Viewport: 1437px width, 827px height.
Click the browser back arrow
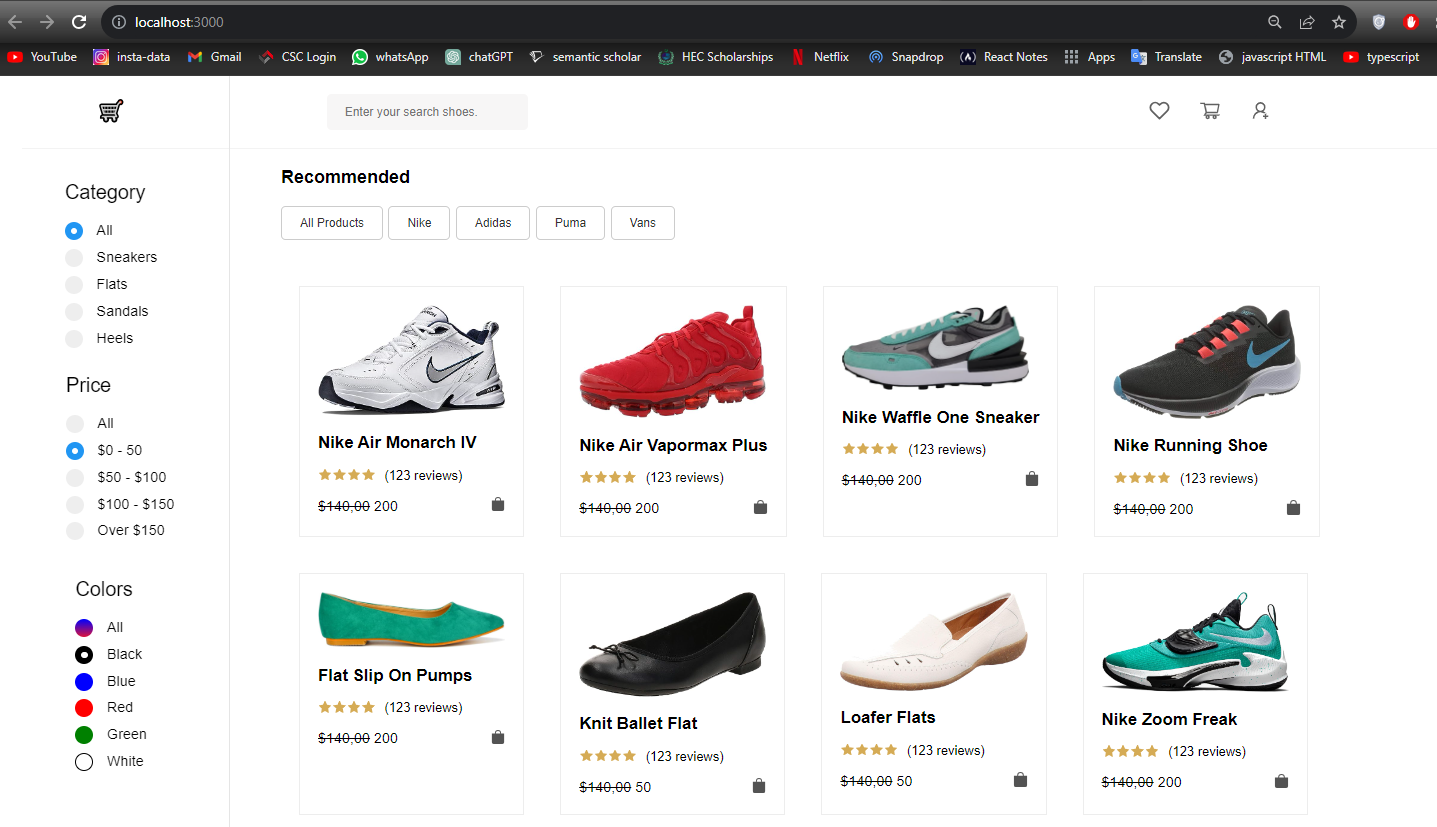tap(15, 21)
